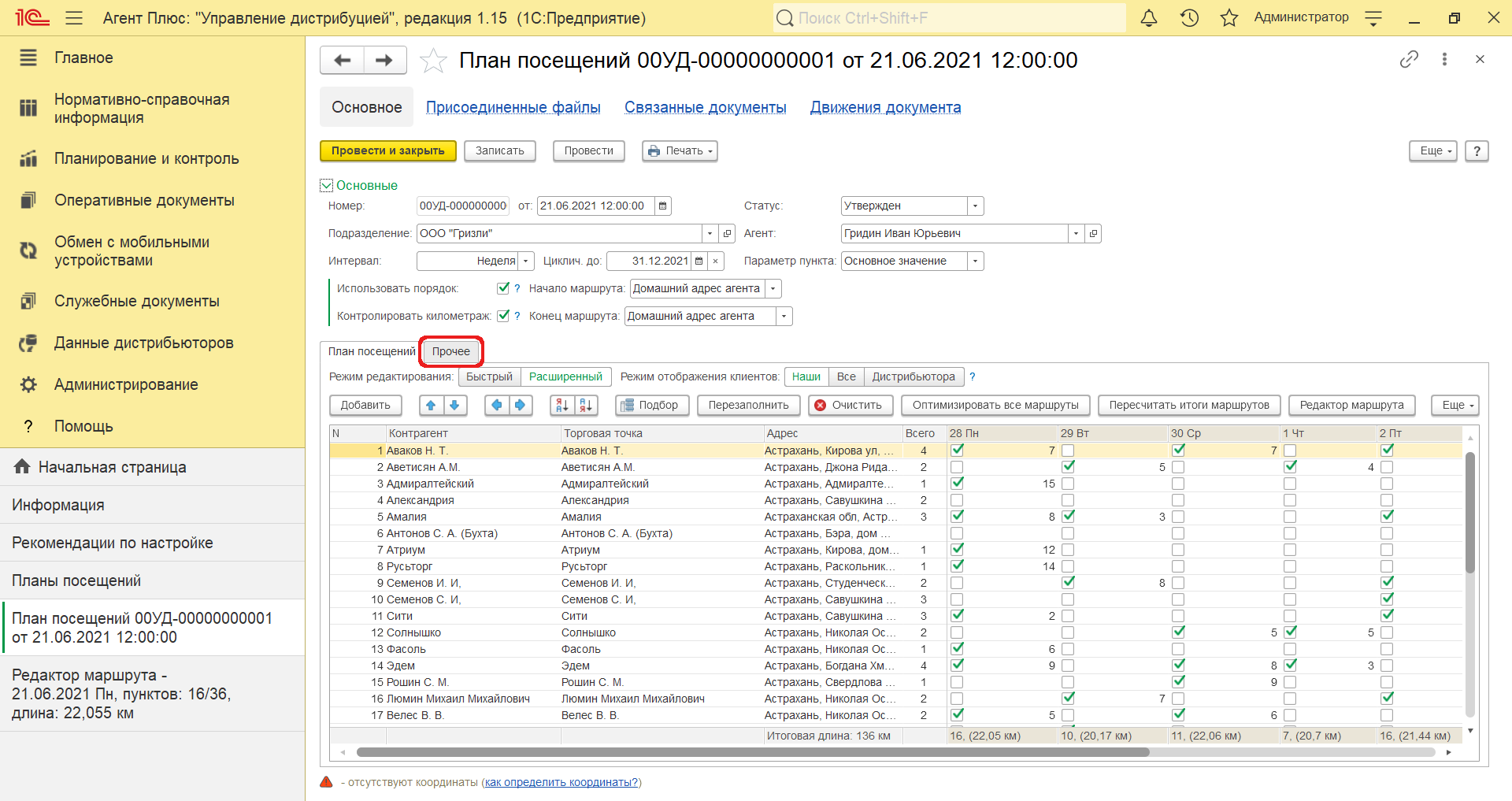Viewport: 1512px width, 801px height.
Task: Open document options three-dot menu
Action: tap(1444, 59)
